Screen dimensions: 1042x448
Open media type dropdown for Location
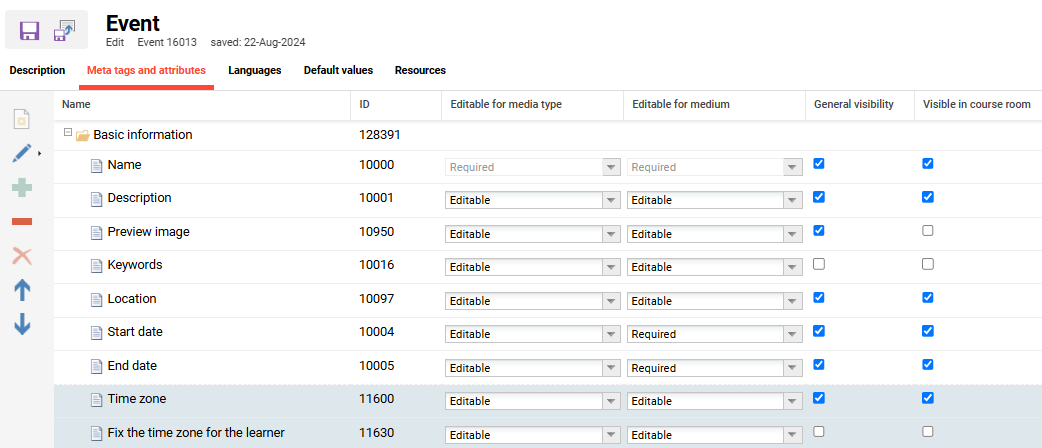(x=611, y=301)
